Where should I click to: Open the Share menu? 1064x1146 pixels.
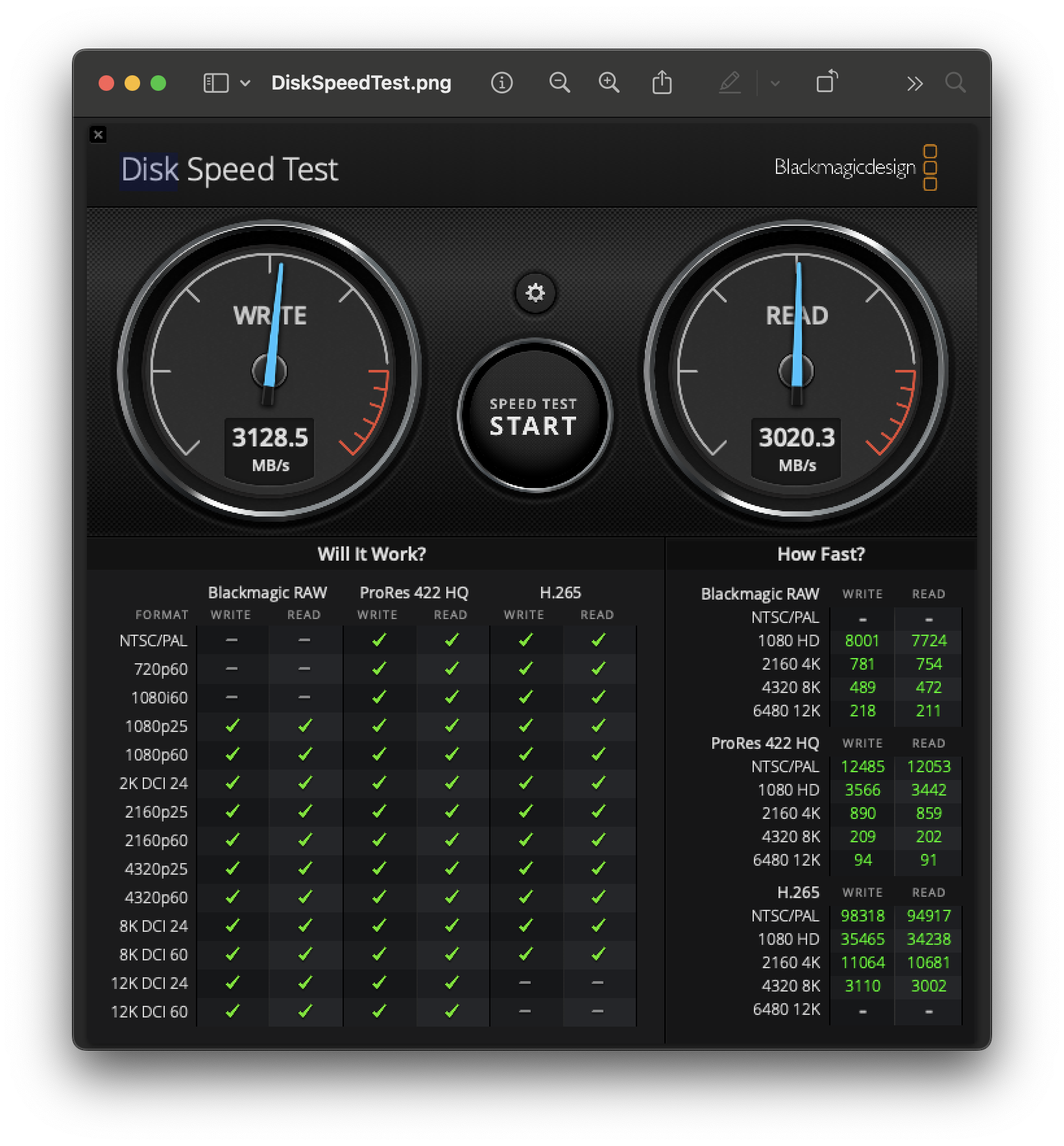pos(662,82)
